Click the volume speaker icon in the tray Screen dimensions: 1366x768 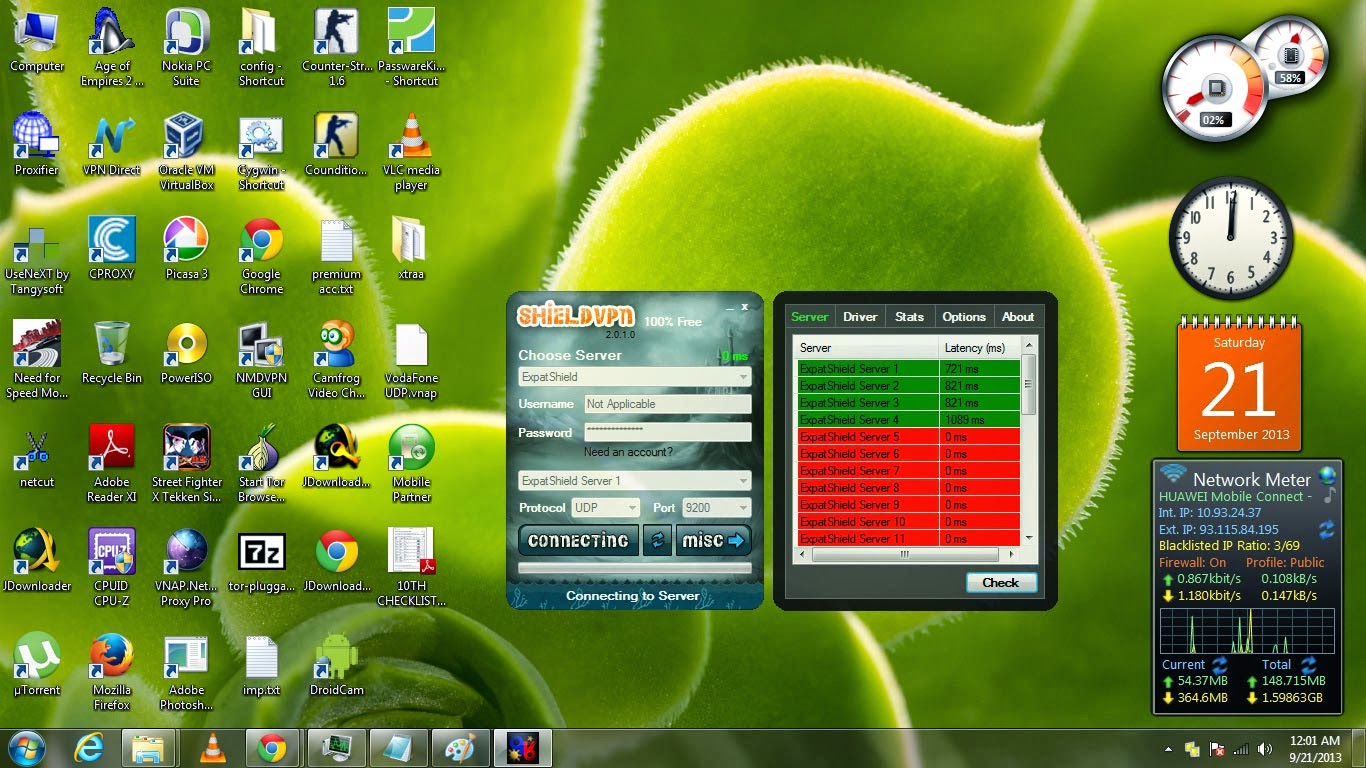pos(1265,748)
